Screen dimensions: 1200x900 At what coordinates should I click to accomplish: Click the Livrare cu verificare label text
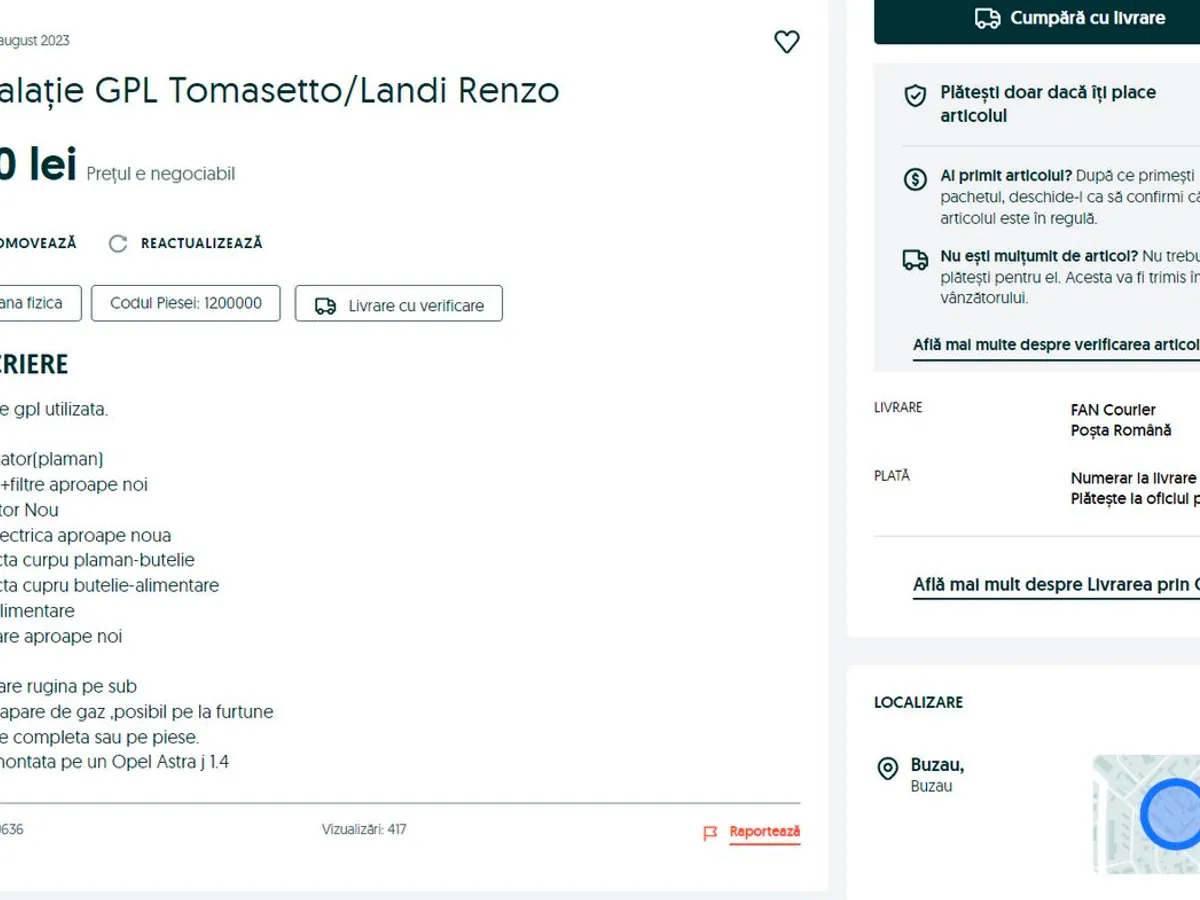click(x=416, y=306)
